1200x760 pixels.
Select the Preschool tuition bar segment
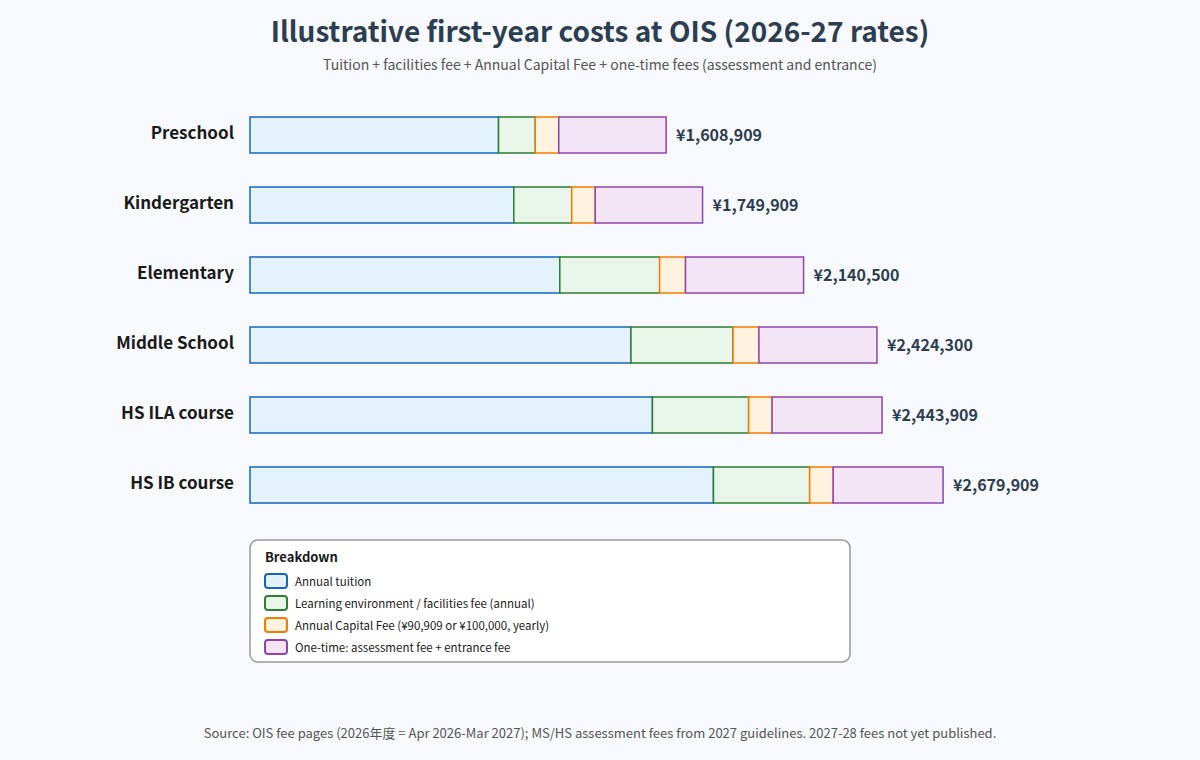tap(374, 135)
